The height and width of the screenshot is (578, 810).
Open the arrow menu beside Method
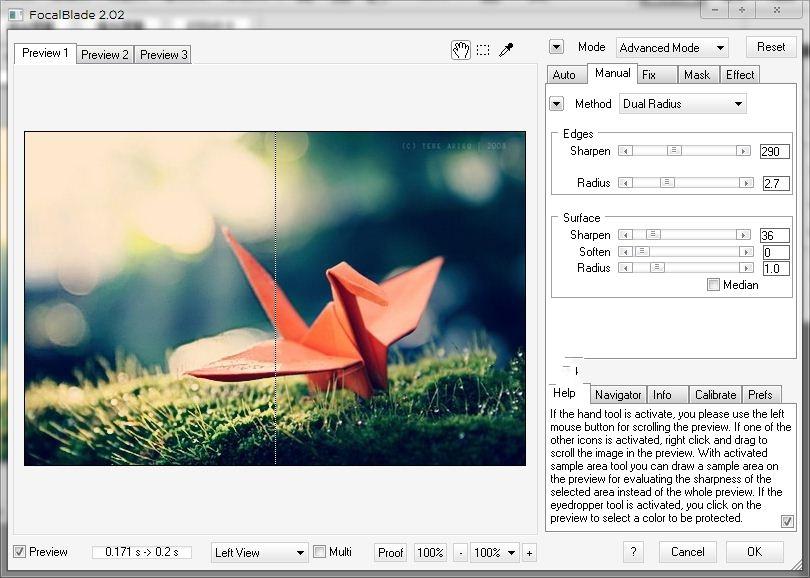pyautogui.click(x=556, y=104)
